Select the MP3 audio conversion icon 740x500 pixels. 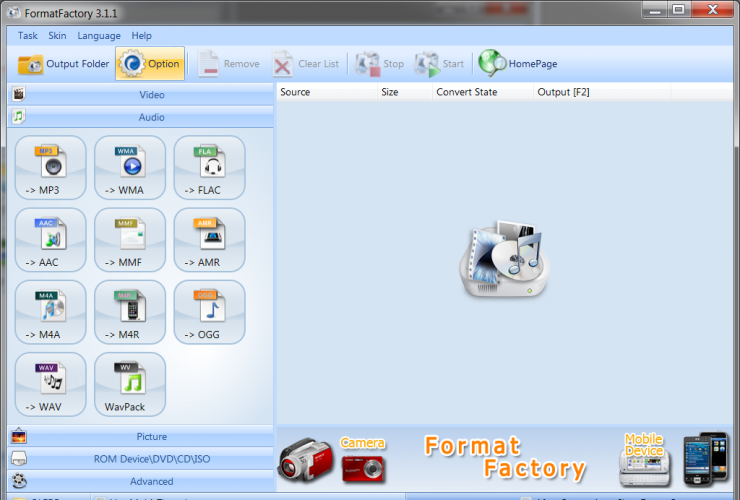click(x=50, y=168)
